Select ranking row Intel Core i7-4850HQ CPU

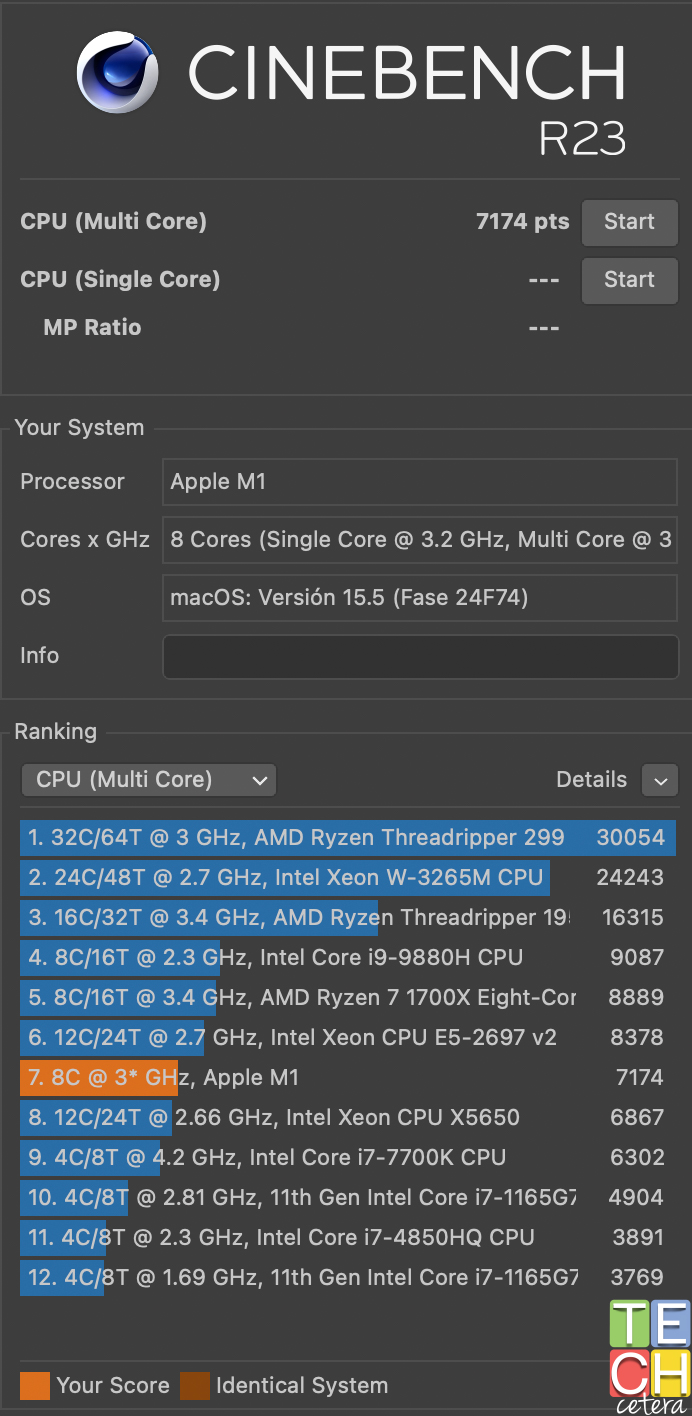pyautogui.click(x=347, y=1238)
